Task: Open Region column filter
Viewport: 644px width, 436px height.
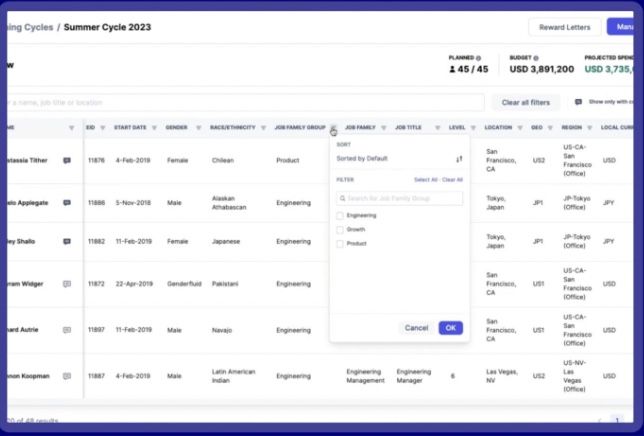Action: (590, 128)
